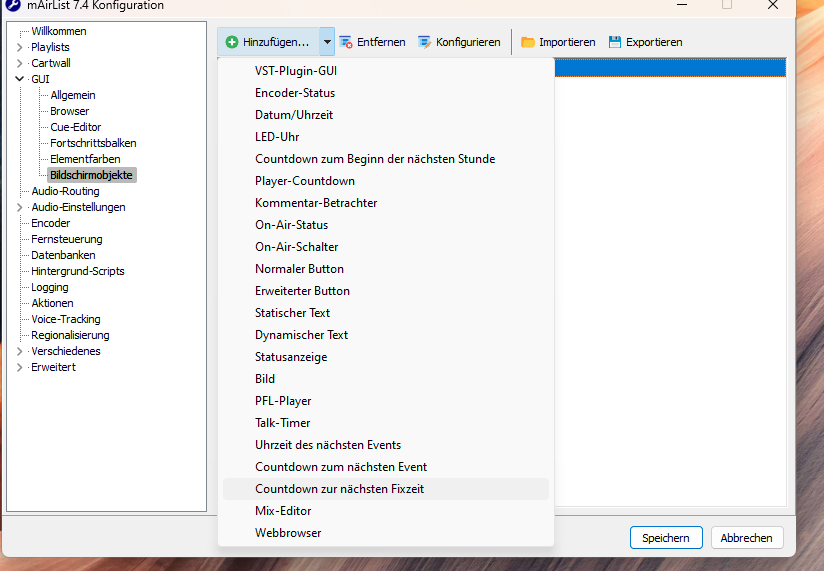Open Elementfarben settings in tree
Screen dimensions: 824x571
point(85,159)
